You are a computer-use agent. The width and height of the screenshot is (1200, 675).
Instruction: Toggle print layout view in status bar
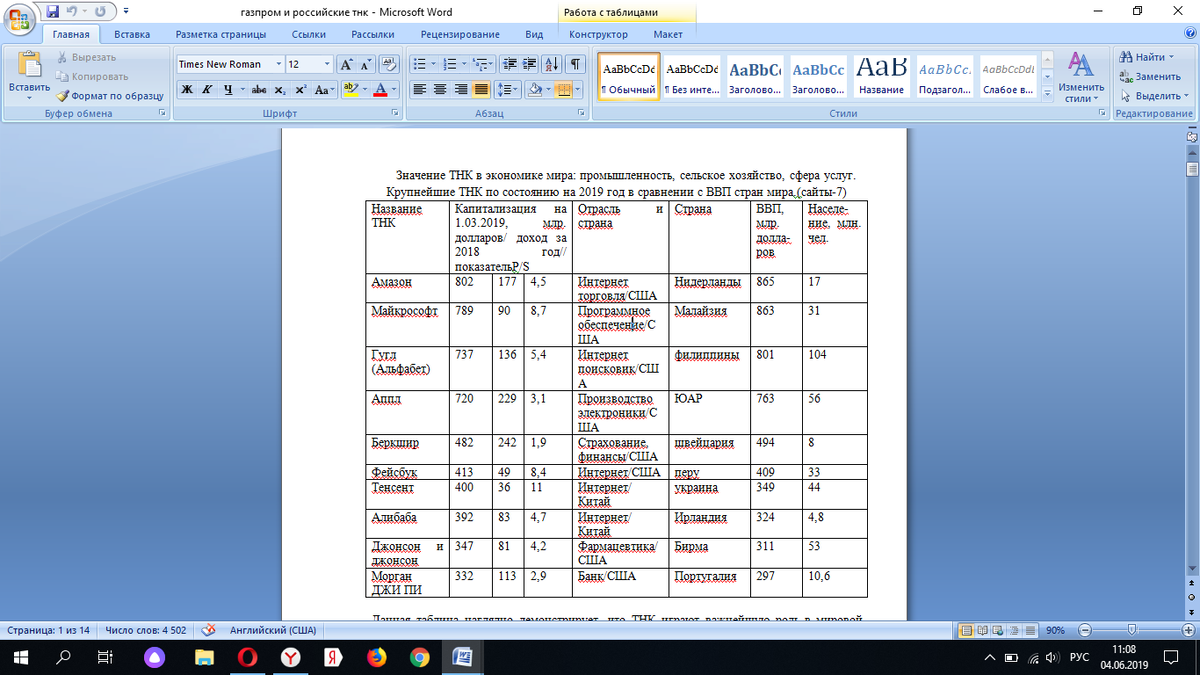pyautogui.click(x=967, y=630)
